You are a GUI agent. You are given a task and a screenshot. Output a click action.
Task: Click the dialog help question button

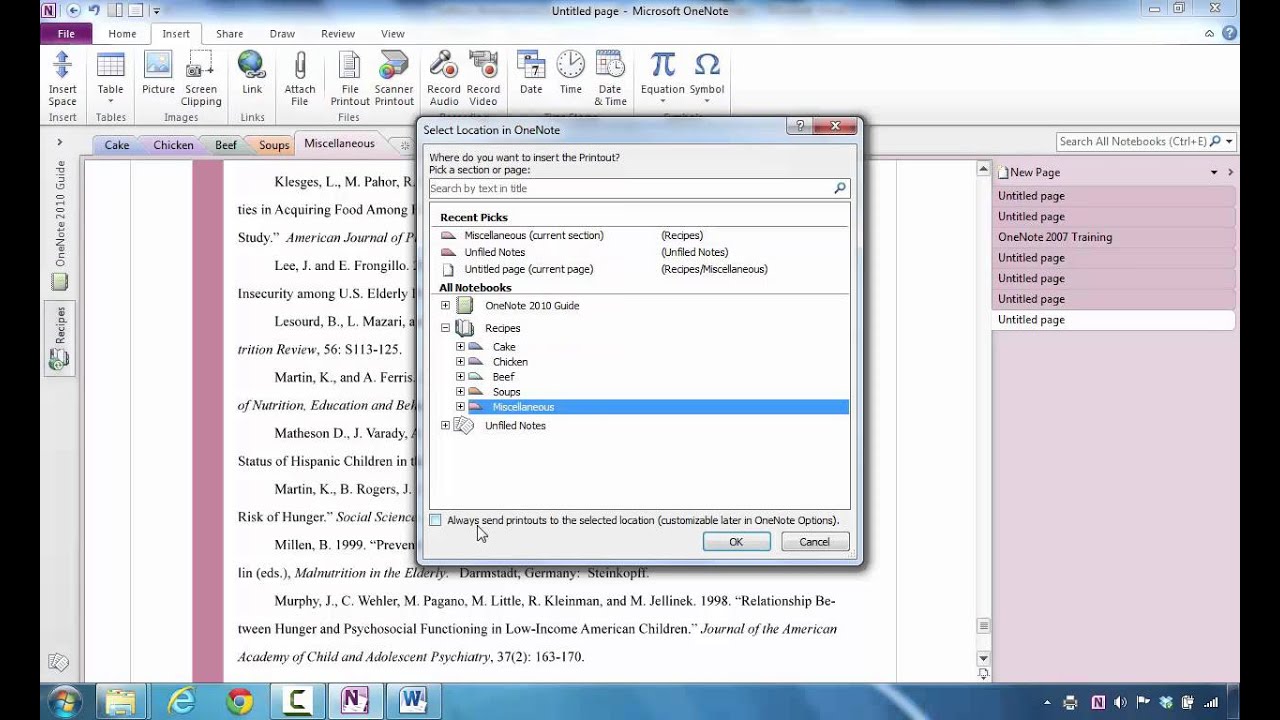point(799,126)
